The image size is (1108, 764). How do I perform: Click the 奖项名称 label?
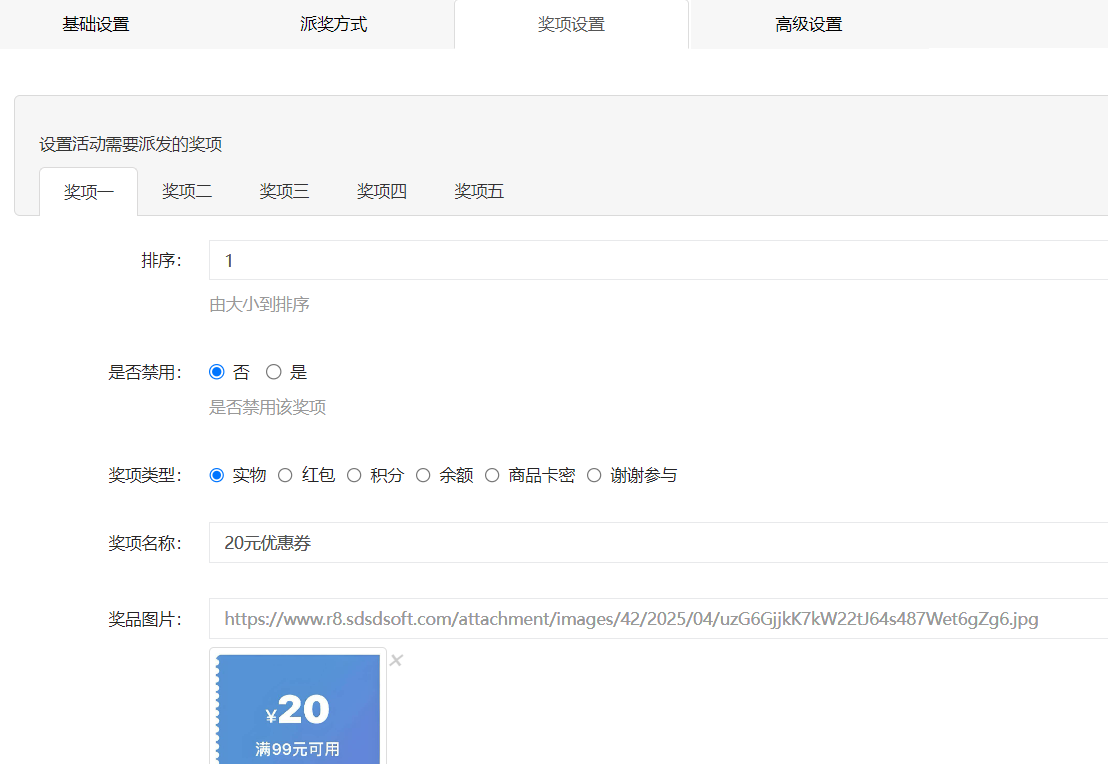[x=145, y=543]
